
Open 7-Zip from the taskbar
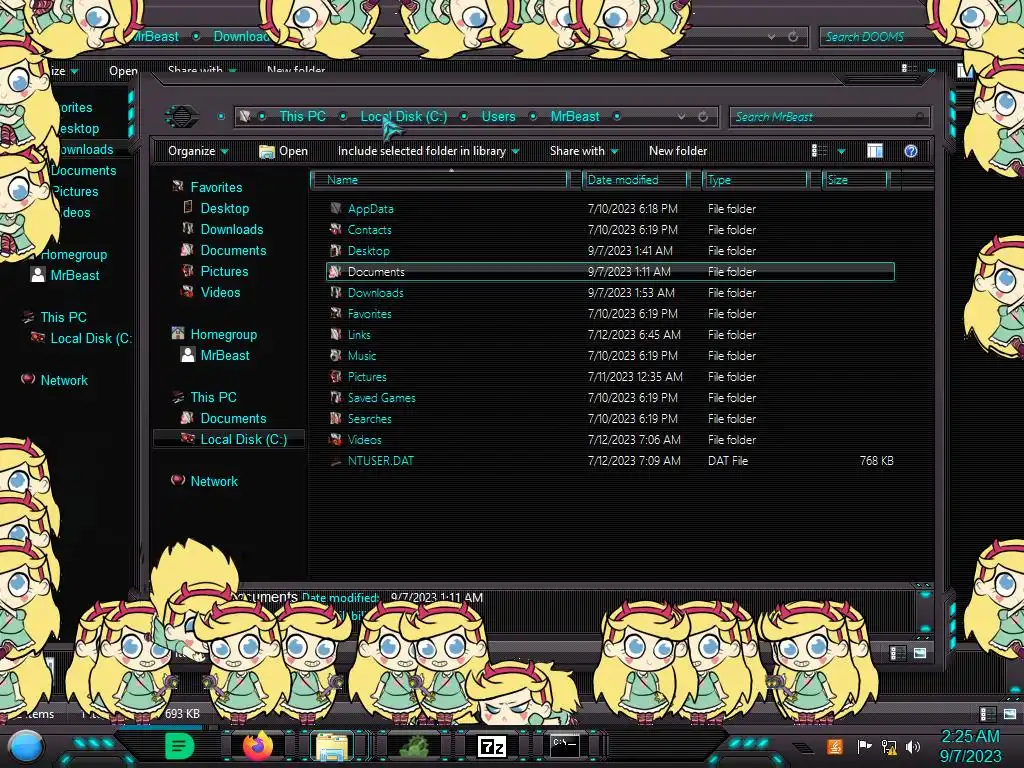(x=492, y=746)
